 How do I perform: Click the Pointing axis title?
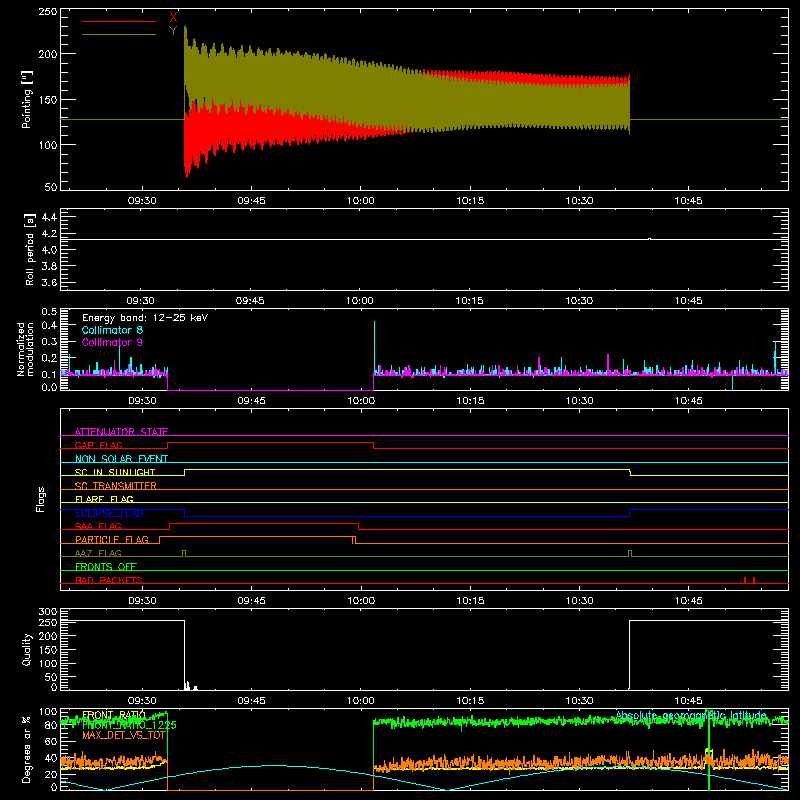click(x=27, y=99)
